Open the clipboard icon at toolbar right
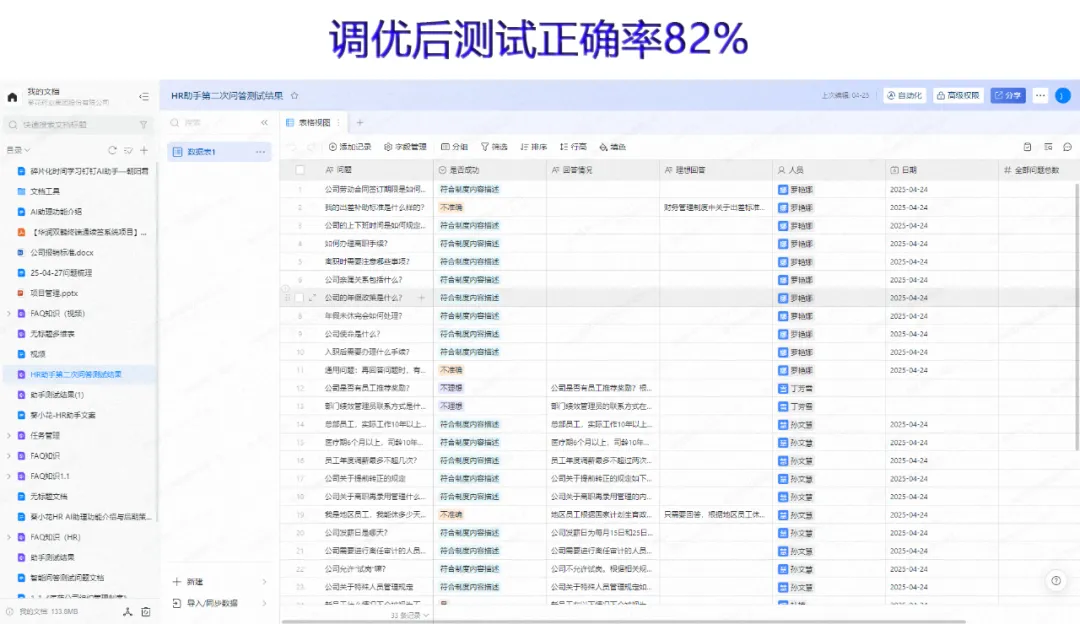 (x=1027, y=147)
